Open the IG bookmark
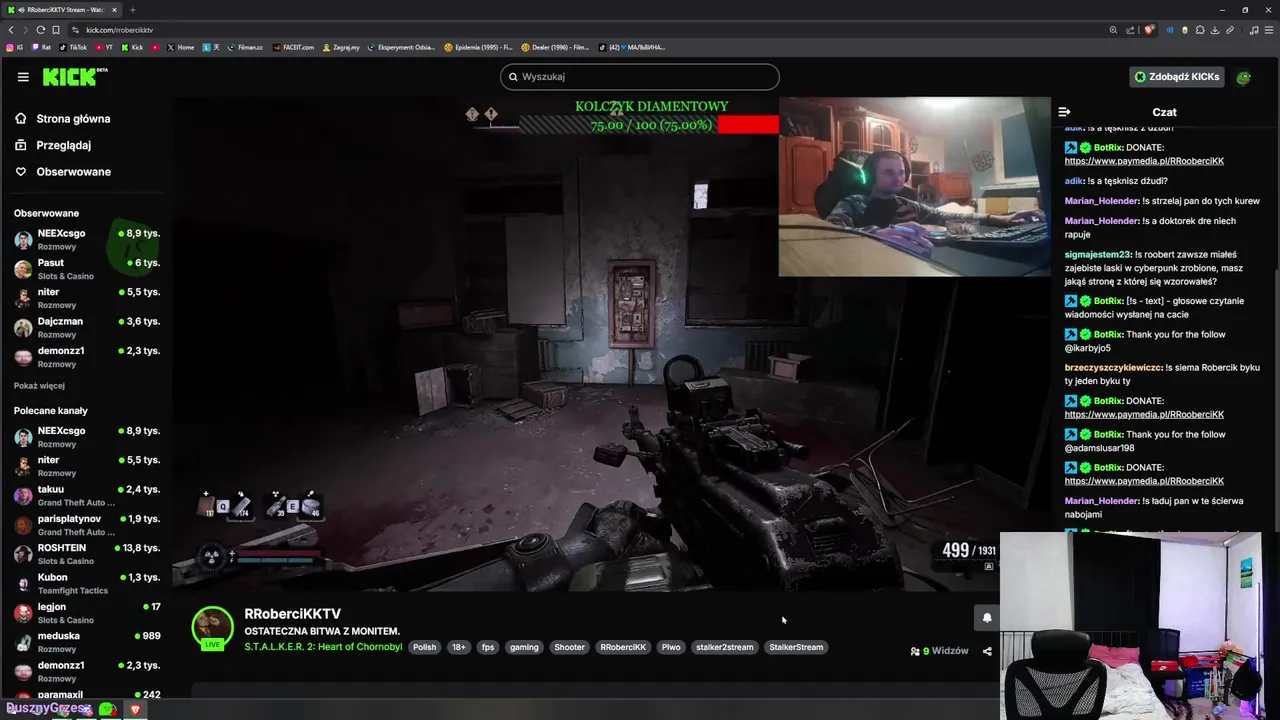Screen dimensions: 1280x720 [15, 47]
